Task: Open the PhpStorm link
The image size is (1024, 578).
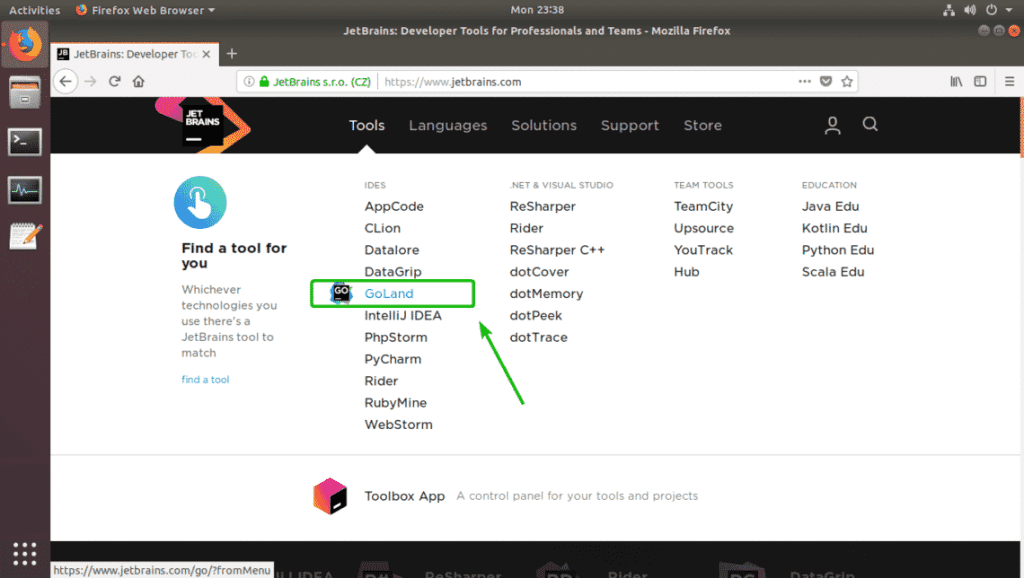Action: (x=395, y=337)
